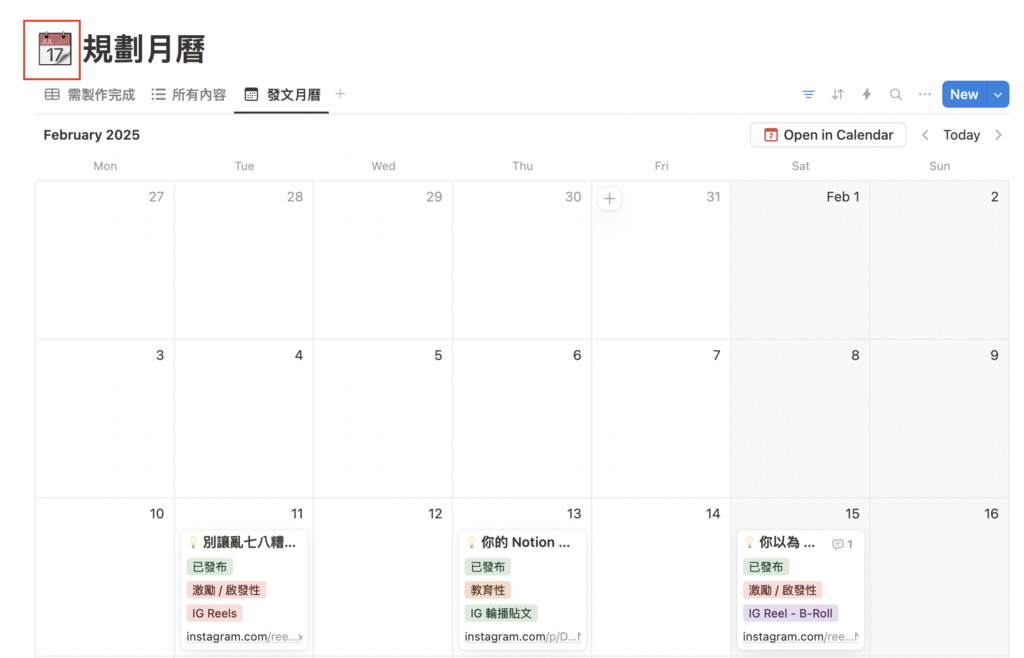Viewport: 1024px width, 658px height.
Task: Switch to the 需製作完成 tab
Action: [90, 95]
